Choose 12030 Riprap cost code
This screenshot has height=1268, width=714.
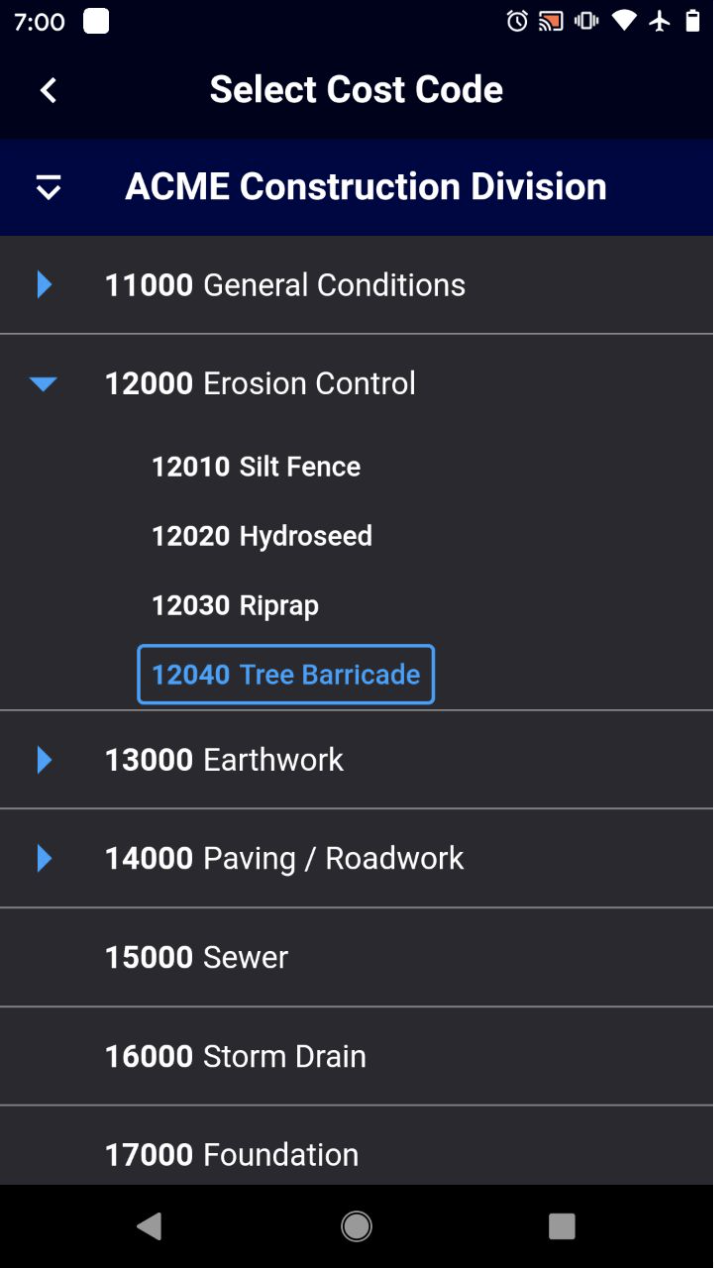pos(235,606)
